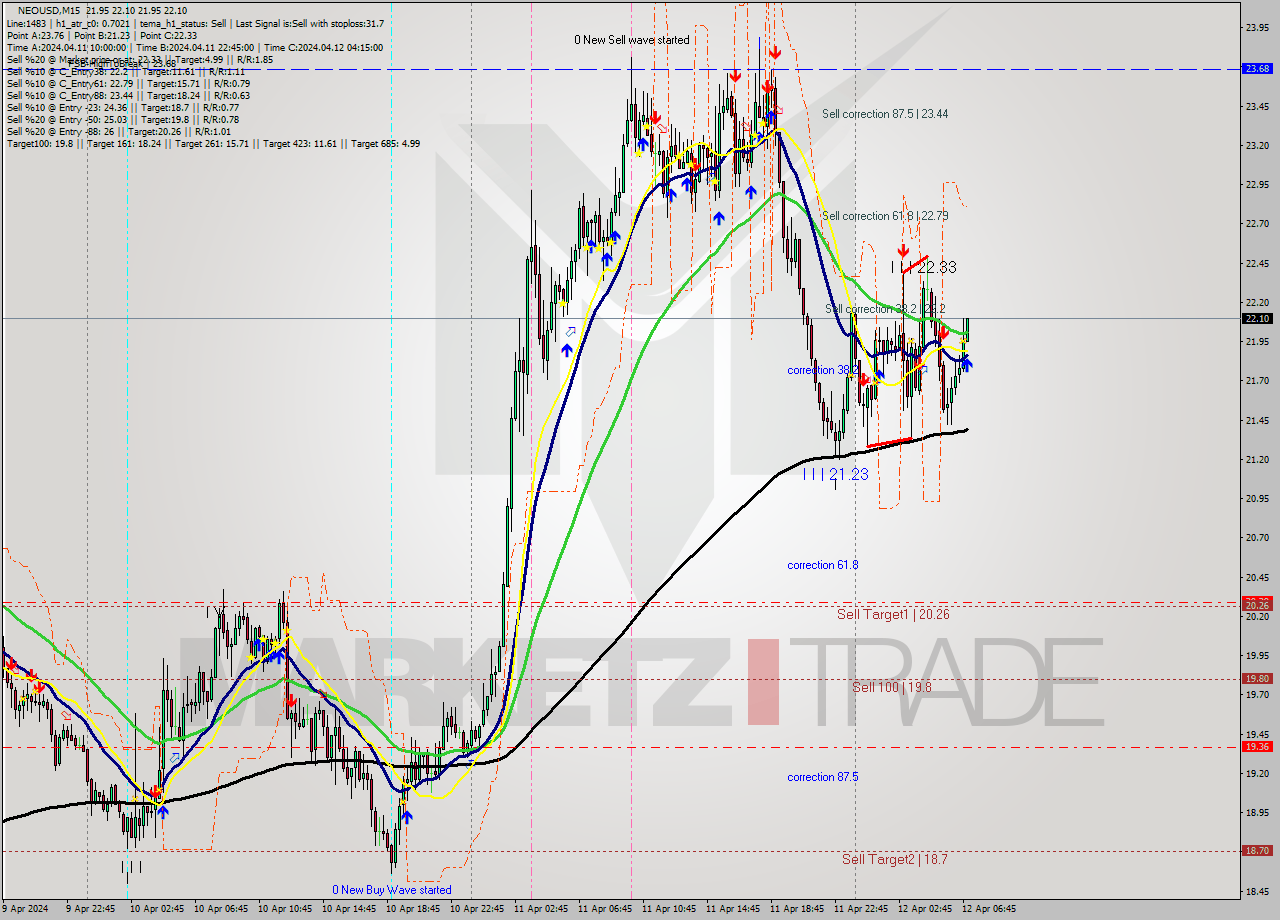Click the red sell arrow beside 22.33 label
This screenshot has height=920, width=1280.
click(903, 250)
